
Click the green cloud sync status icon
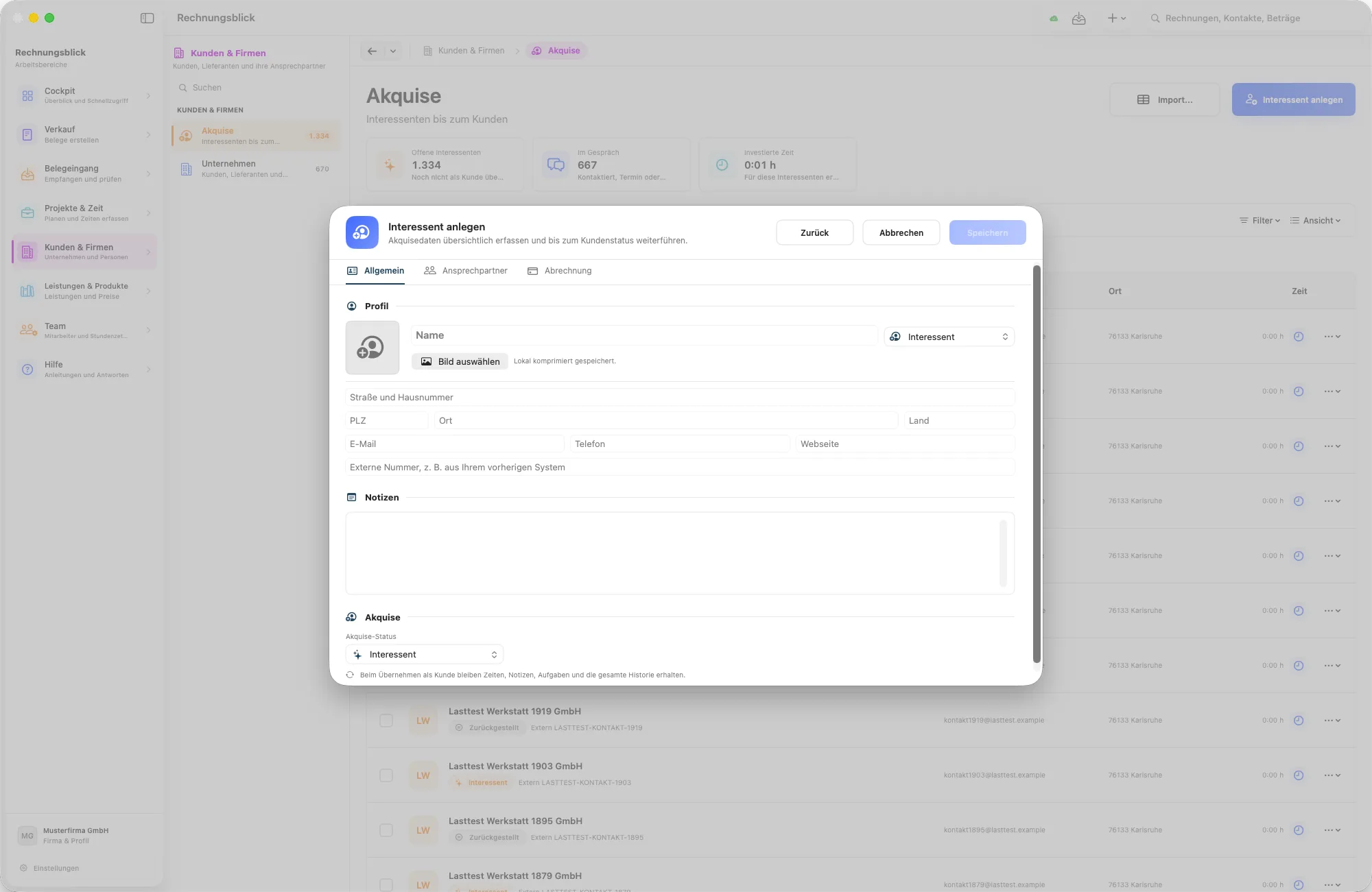1054,19
